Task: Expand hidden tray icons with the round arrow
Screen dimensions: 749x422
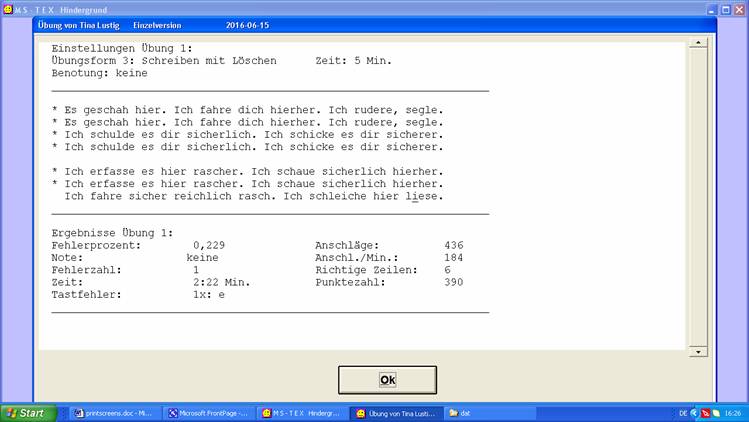Action: [694, 412]
